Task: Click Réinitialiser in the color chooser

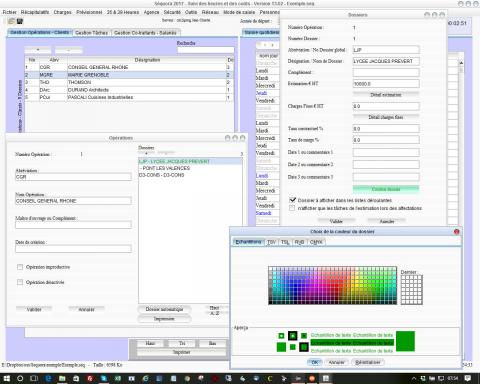Action: click(x=368, y=362)
